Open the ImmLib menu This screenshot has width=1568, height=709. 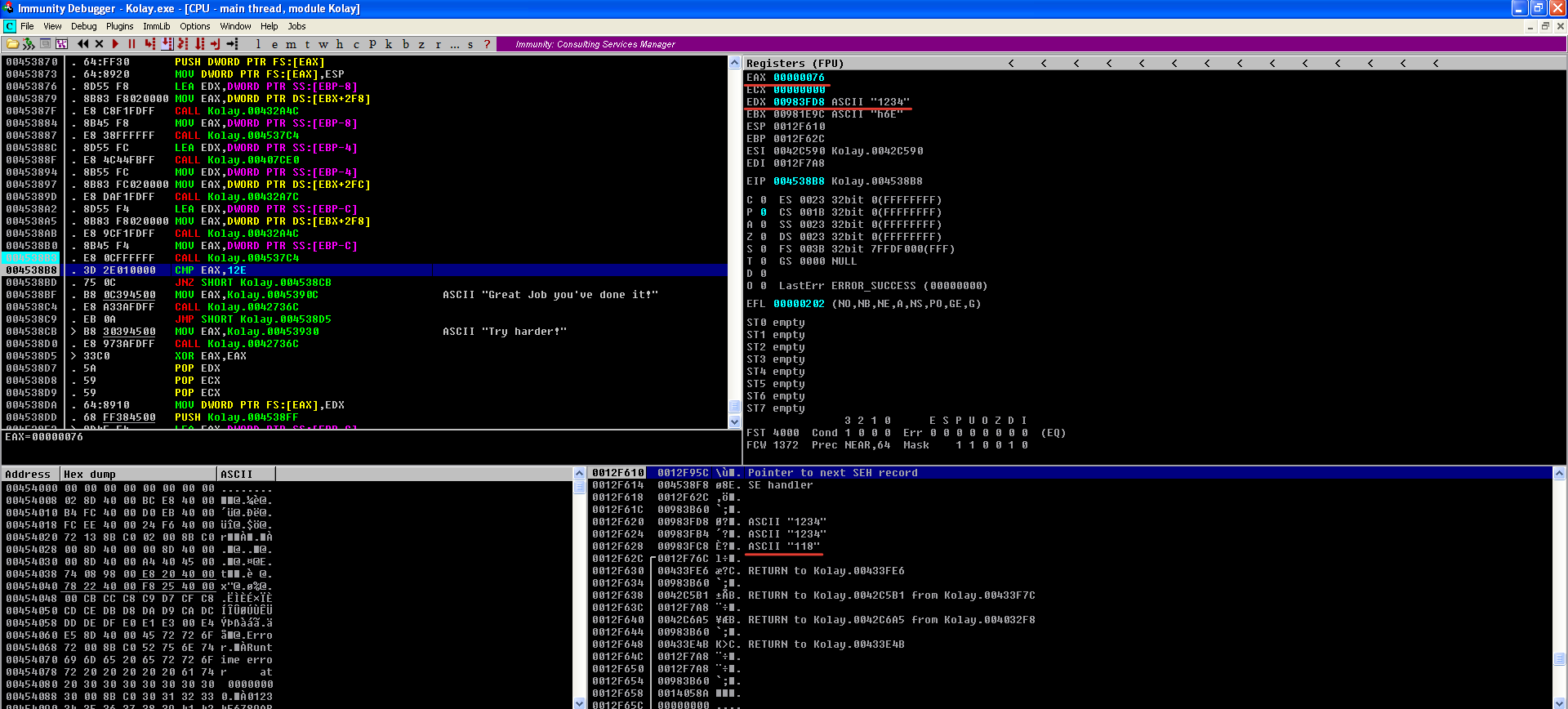pyautogui.click(x=157, y=26)
